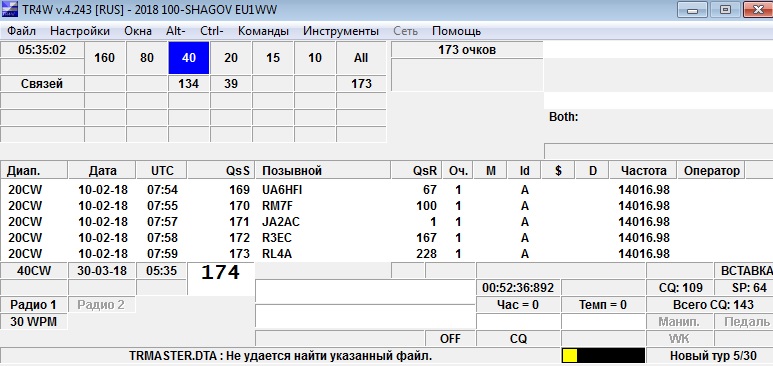773x366 pixels.
Task: Switch to Радио 2
Action: (102, 305)
